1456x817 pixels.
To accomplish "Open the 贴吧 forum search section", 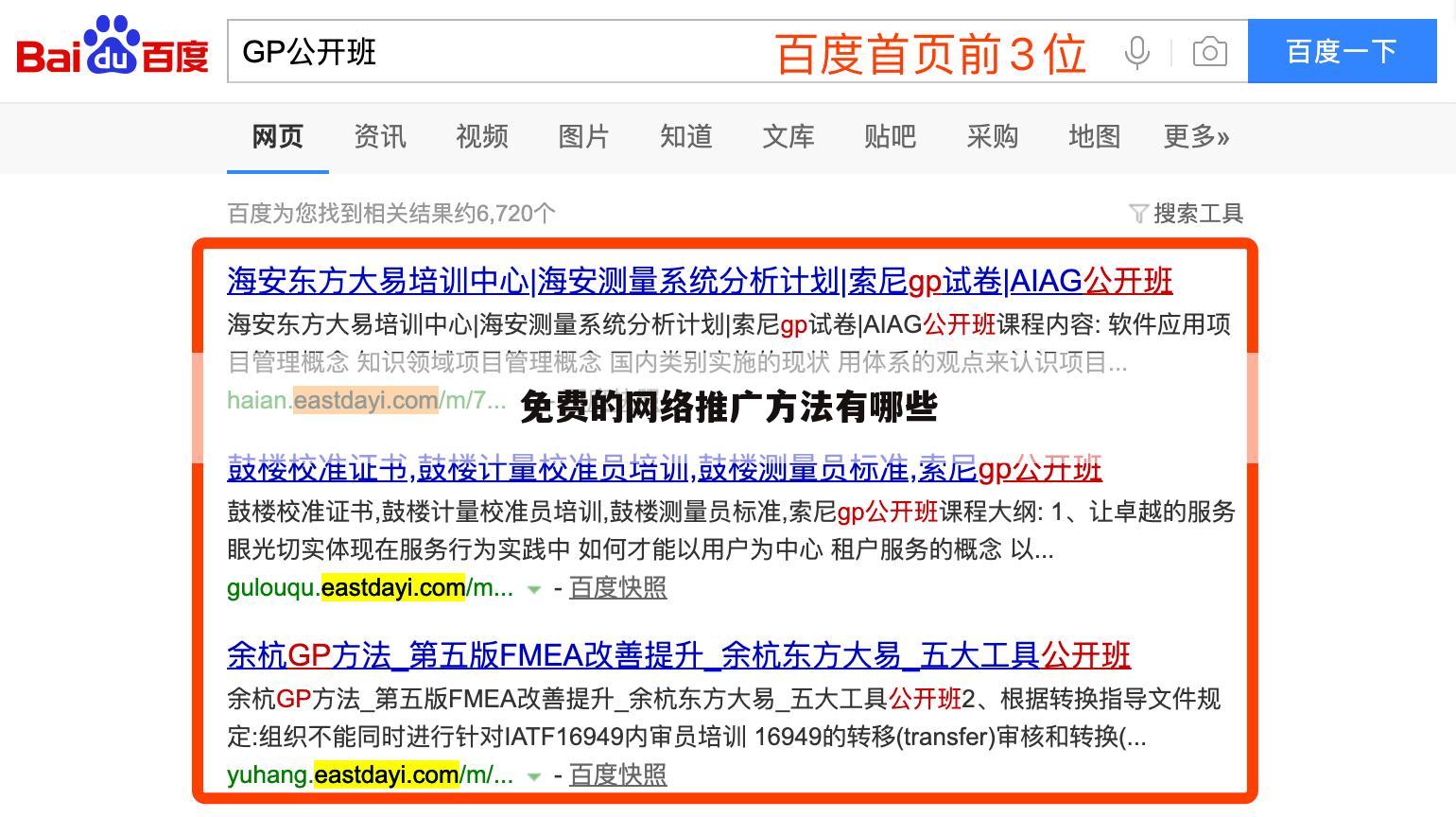I will (x=889, y=137).
